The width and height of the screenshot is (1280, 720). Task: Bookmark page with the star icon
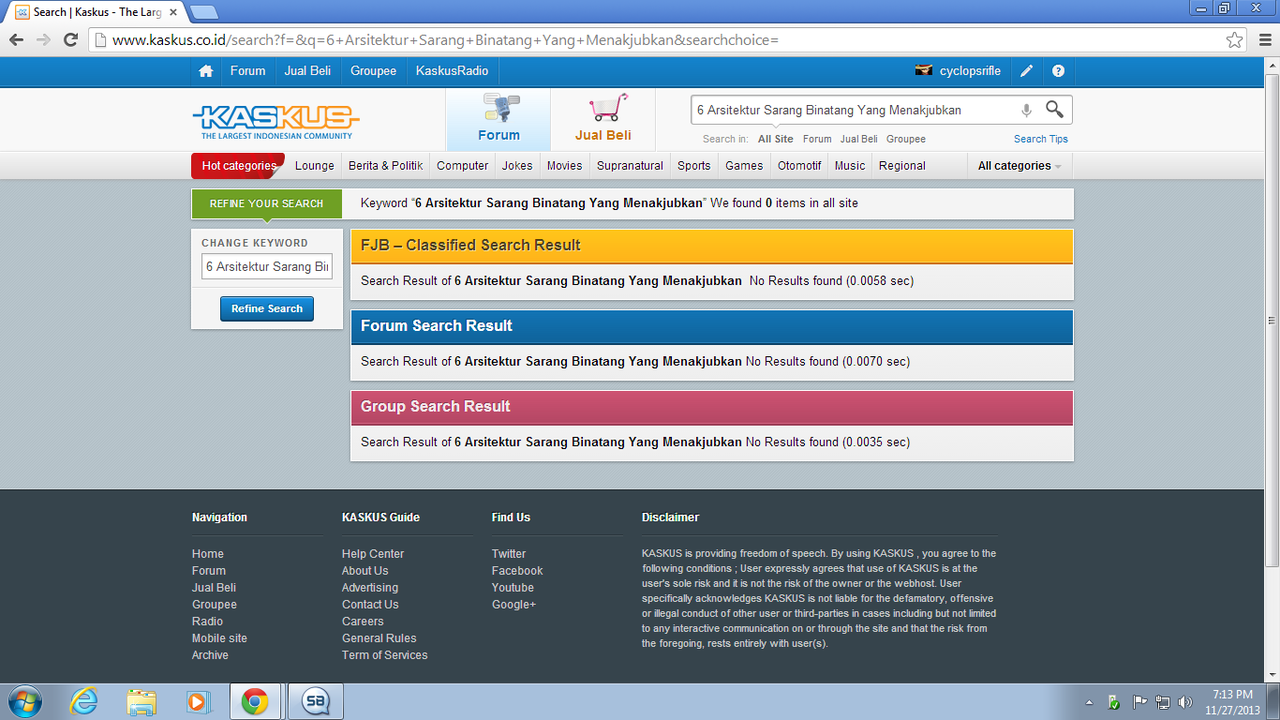point(1235,40)
